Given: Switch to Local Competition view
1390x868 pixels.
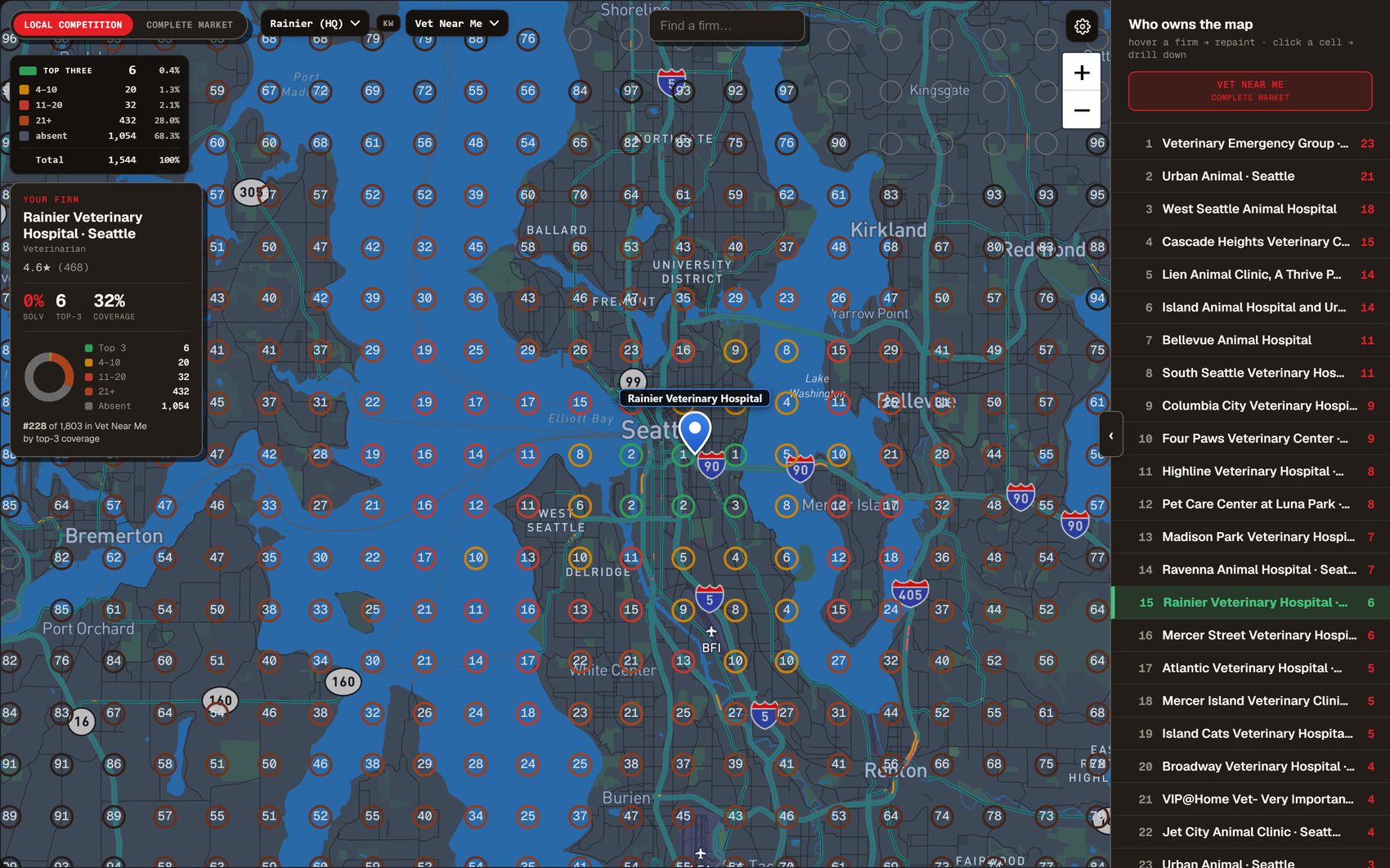Looking at the screenshot, I should [x=73, y=25].
